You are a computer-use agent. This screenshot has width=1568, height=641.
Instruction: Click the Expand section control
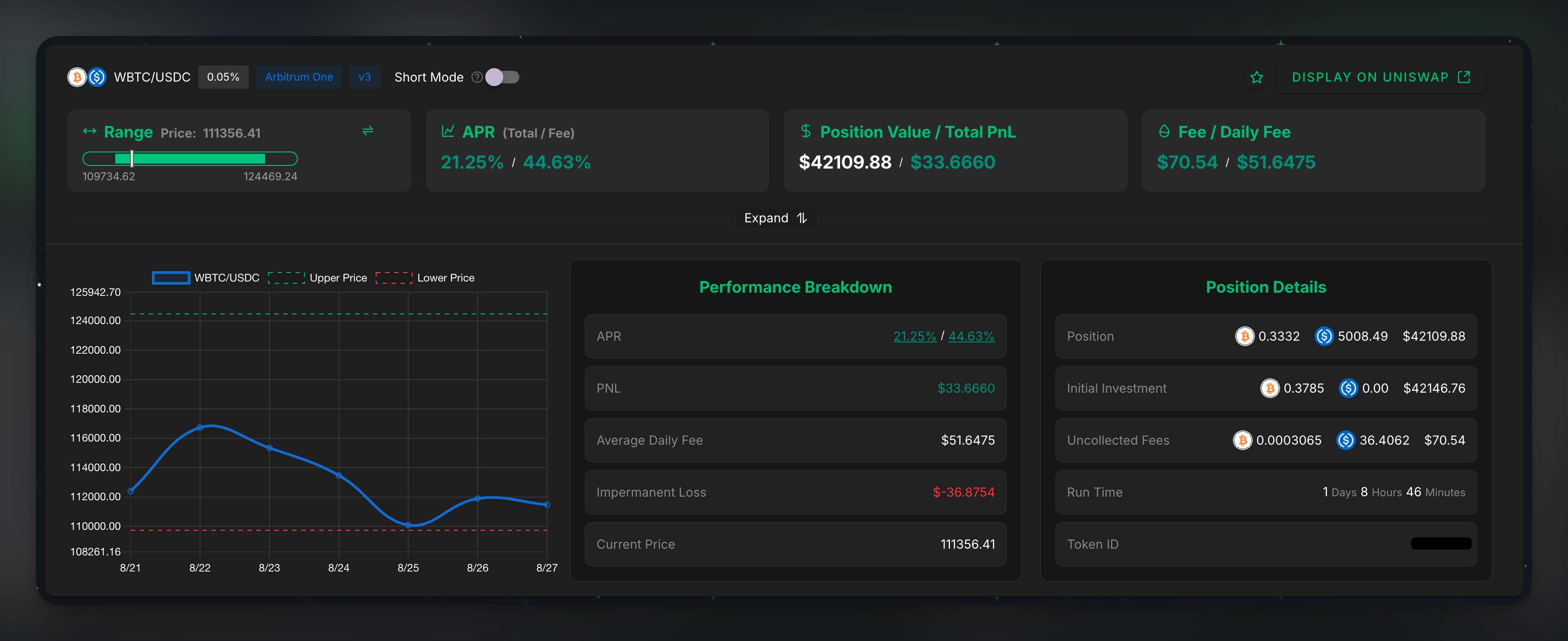point(775,218)
